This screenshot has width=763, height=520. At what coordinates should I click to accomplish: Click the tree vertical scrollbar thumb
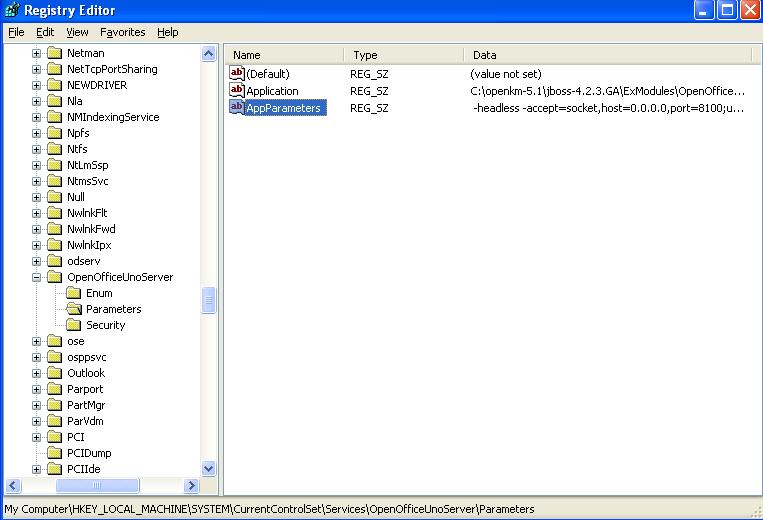pos(209,301)
